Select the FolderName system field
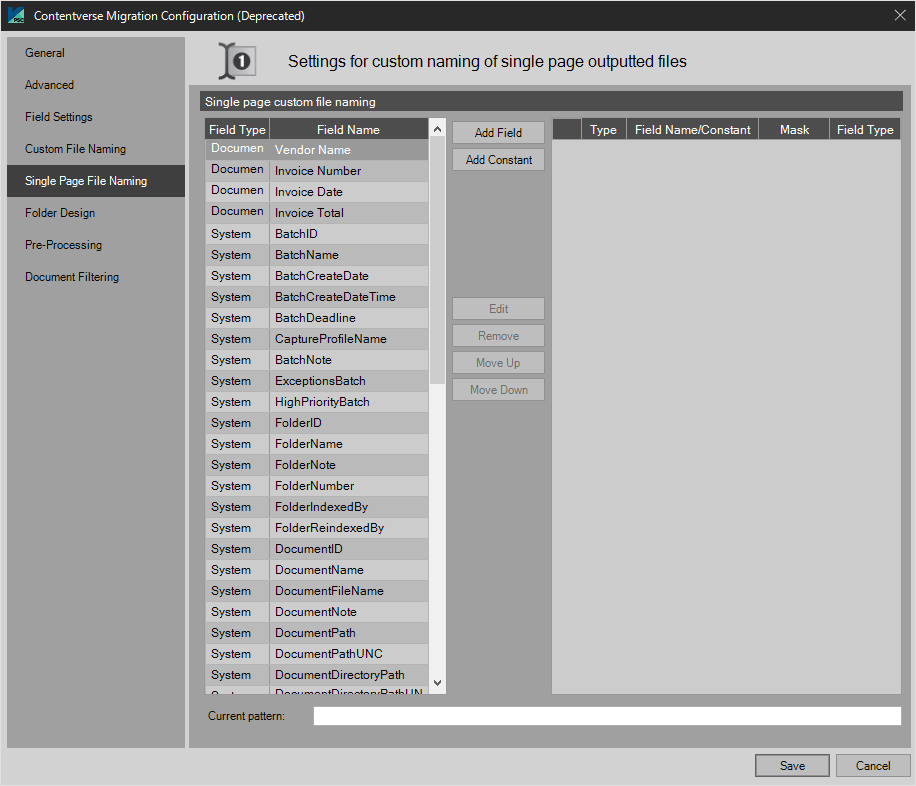 pos(317,444)
